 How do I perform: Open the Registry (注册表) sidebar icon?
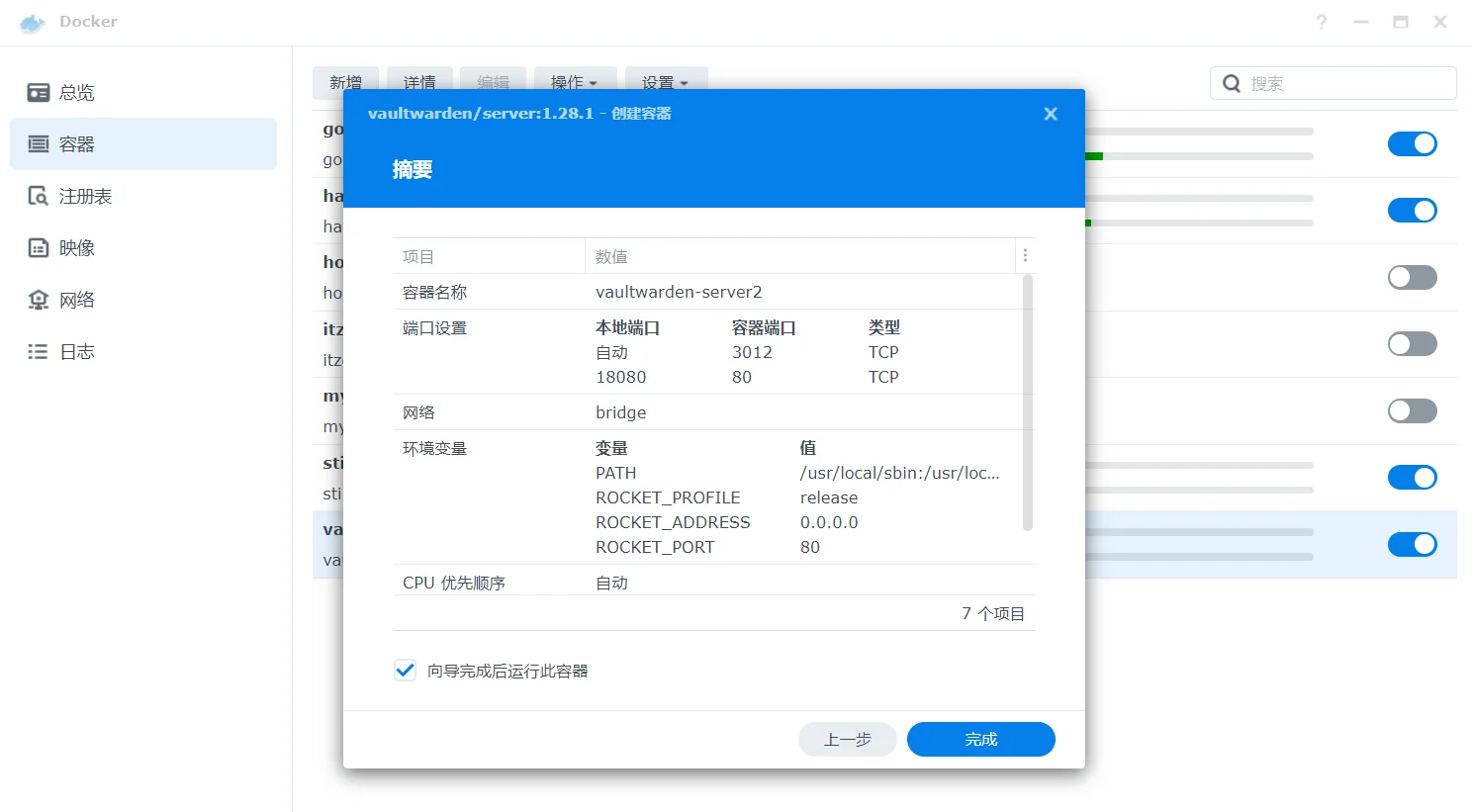(39, 196)
